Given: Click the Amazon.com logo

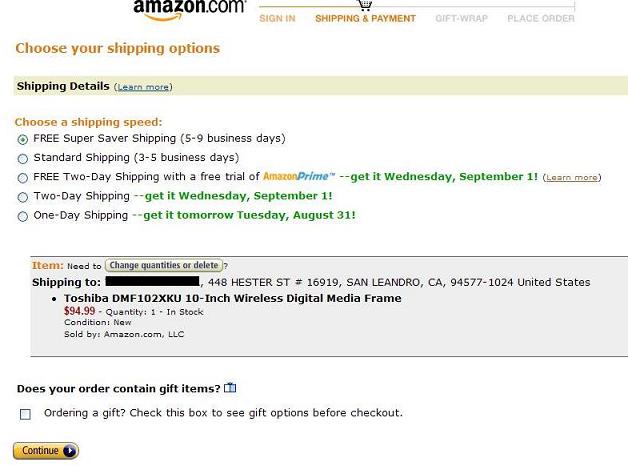Looking at the screenshot, I should click(189, 9).
